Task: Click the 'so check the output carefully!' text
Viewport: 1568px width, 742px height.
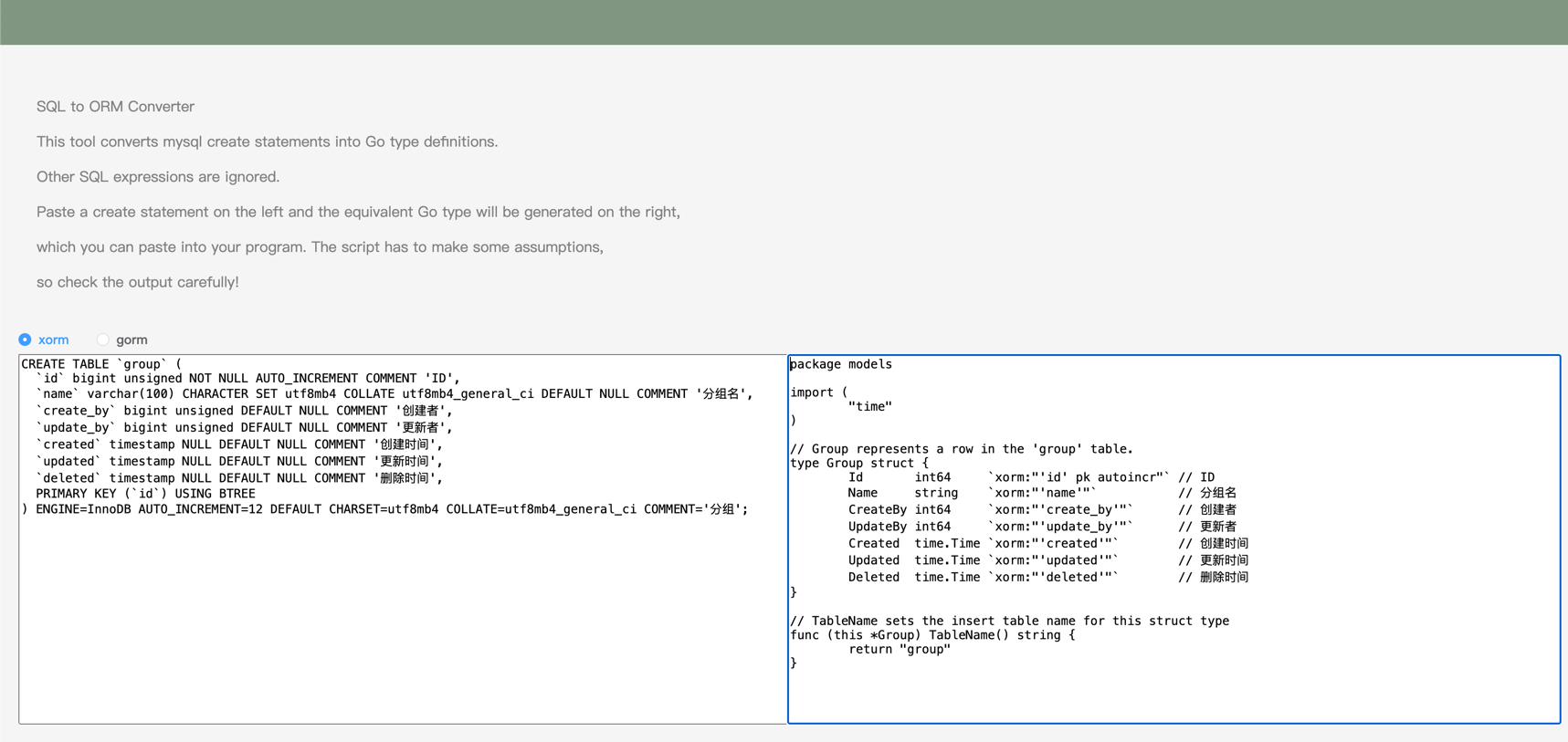Action: [138, 282]
